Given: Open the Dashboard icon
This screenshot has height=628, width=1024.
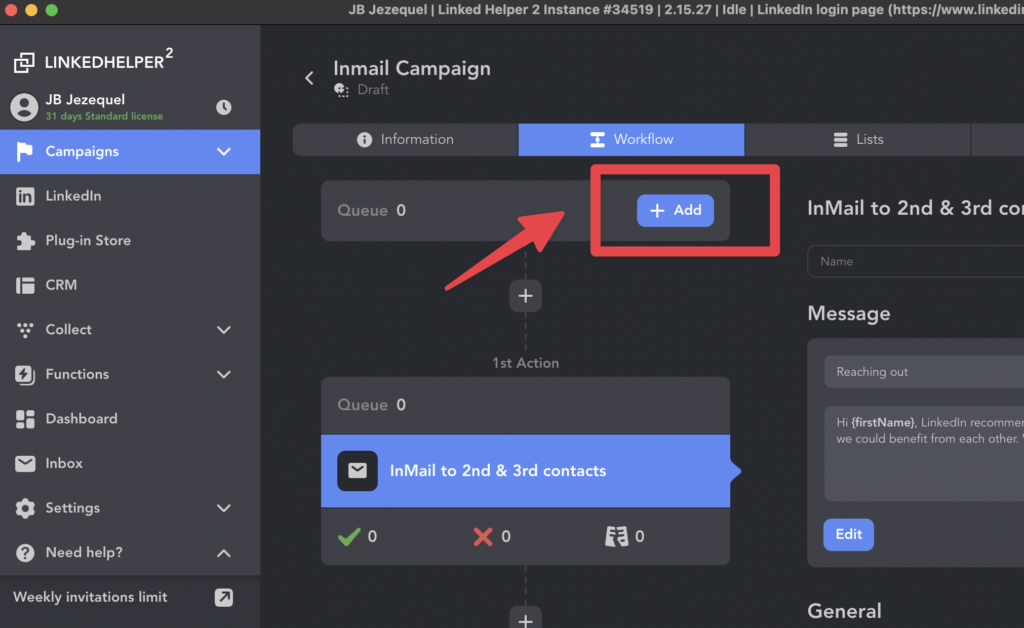Looking at the screenshot, I should 25,419.
